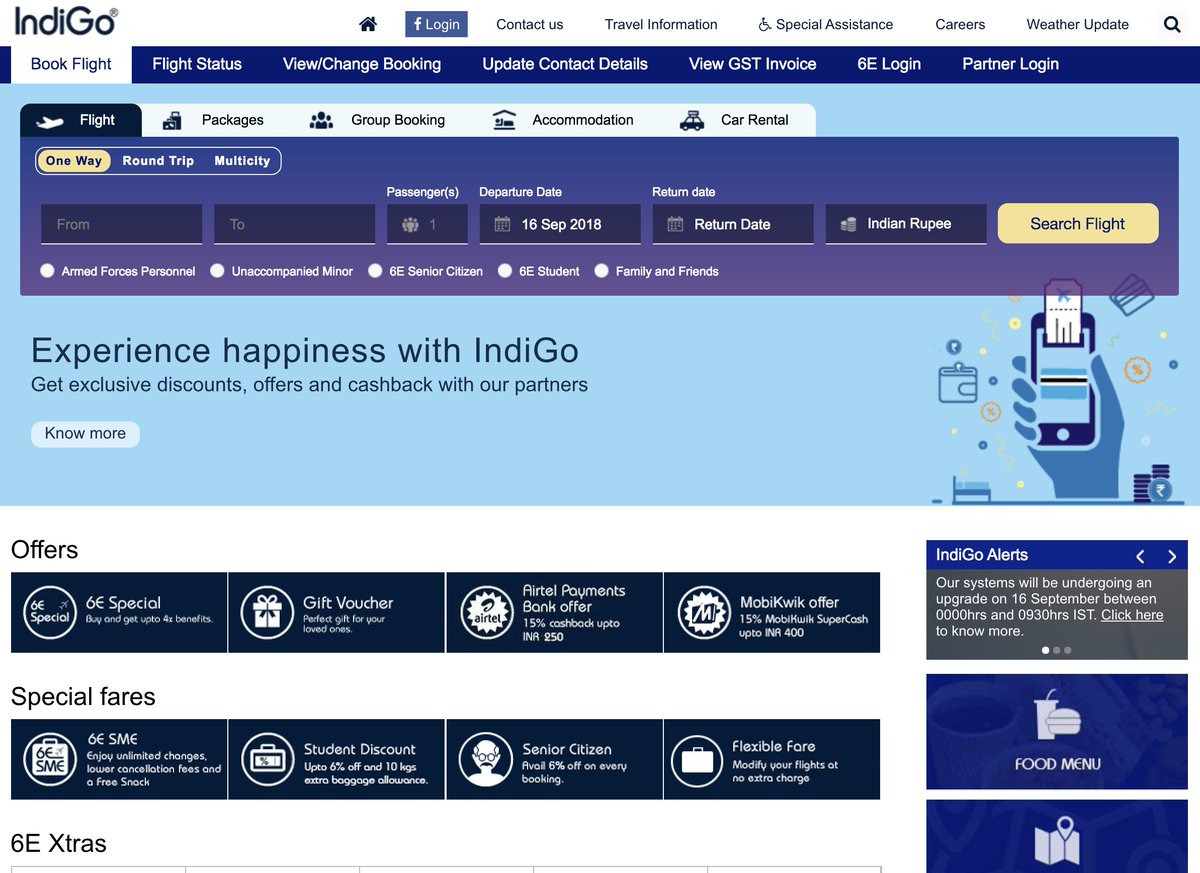
Task: Open the Contact us link
Action: tap(530, 24)
